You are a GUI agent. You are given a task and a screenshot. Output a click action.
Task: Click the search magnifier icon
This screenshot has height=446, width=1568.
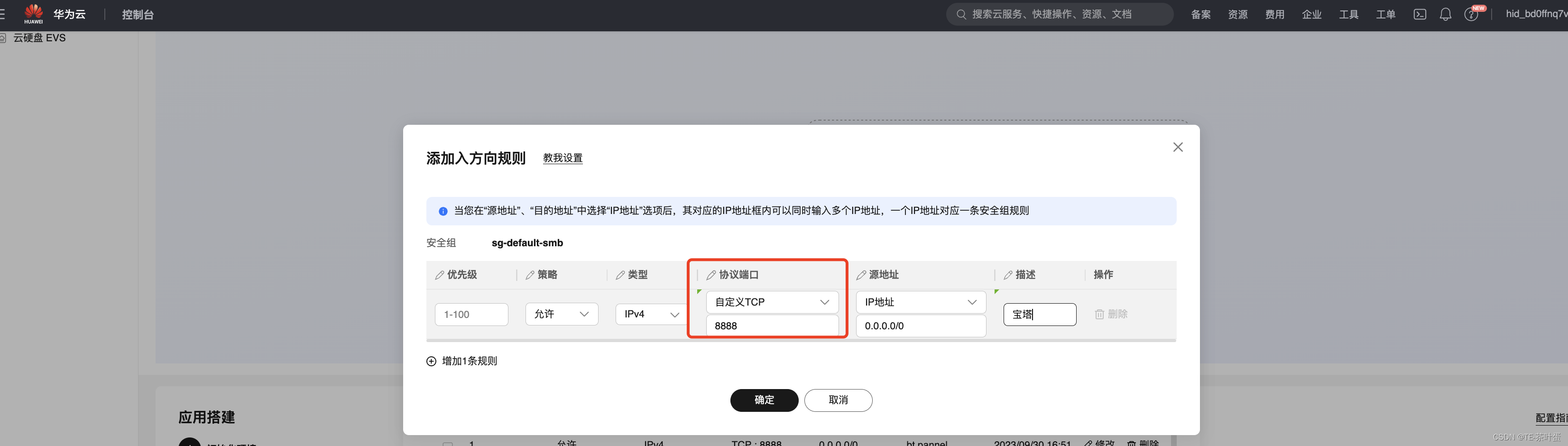click(x=961, y=14)
